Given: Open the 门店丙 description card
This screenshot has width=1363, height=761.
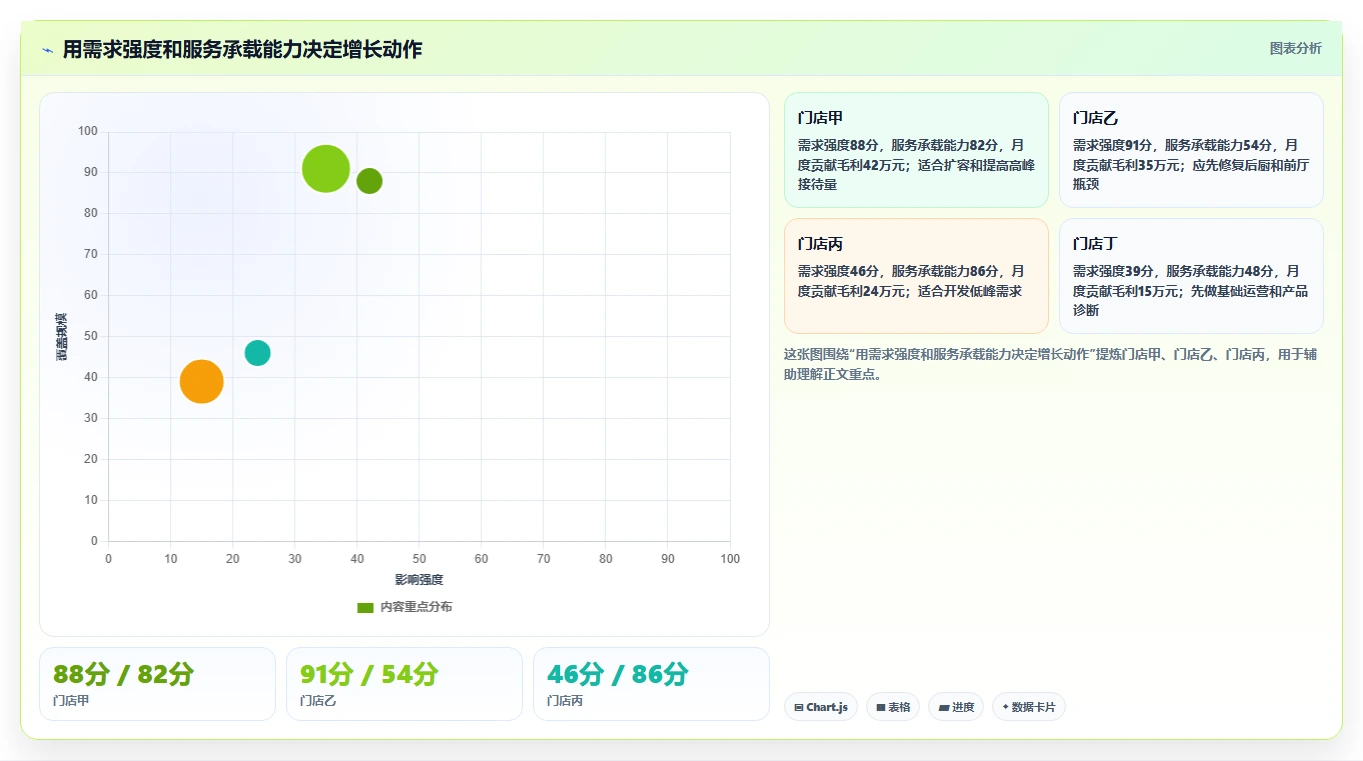Looking at the screenshot, I should pos(916,276).
